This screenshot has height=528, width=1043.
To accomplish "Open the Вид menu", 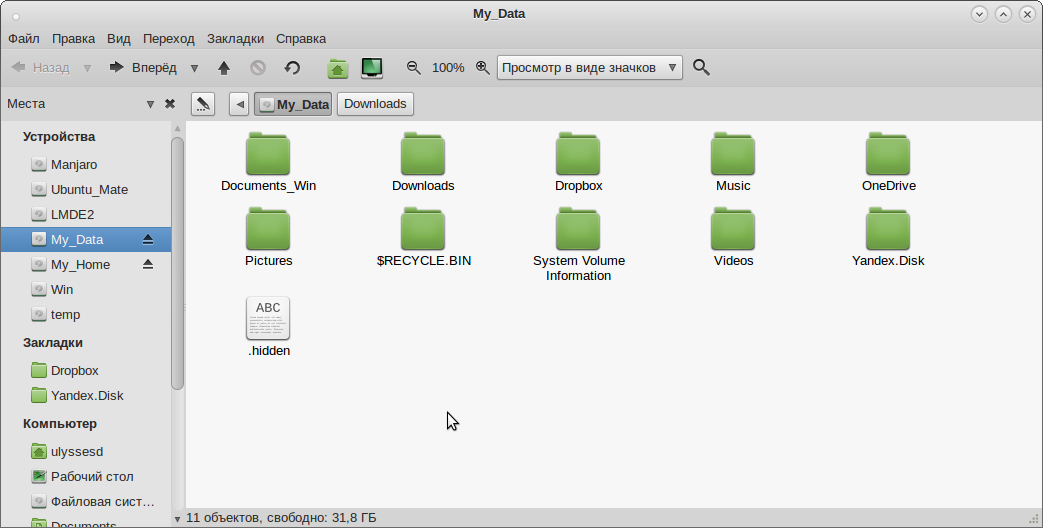I will (x=119, y=39).
